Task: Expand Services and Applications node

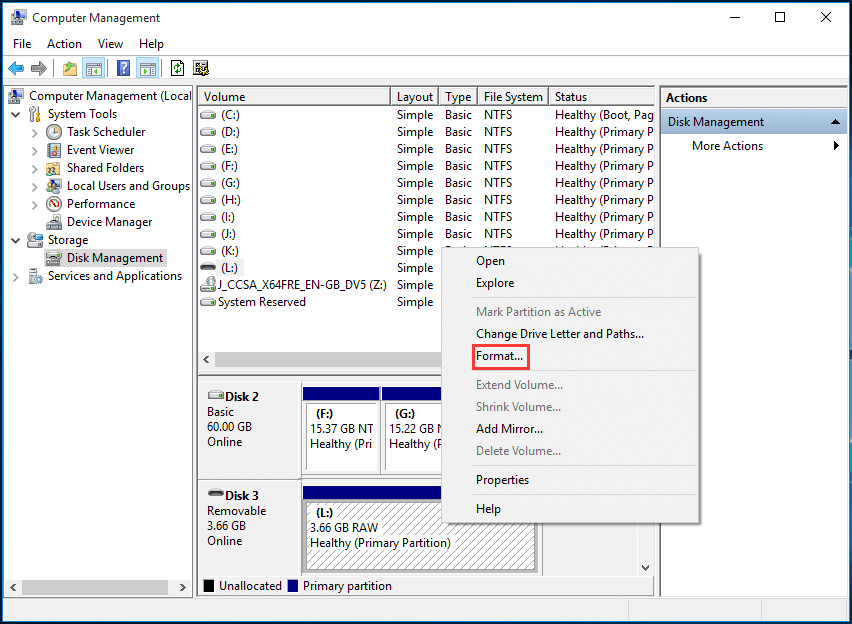Action: pos(14,275)
